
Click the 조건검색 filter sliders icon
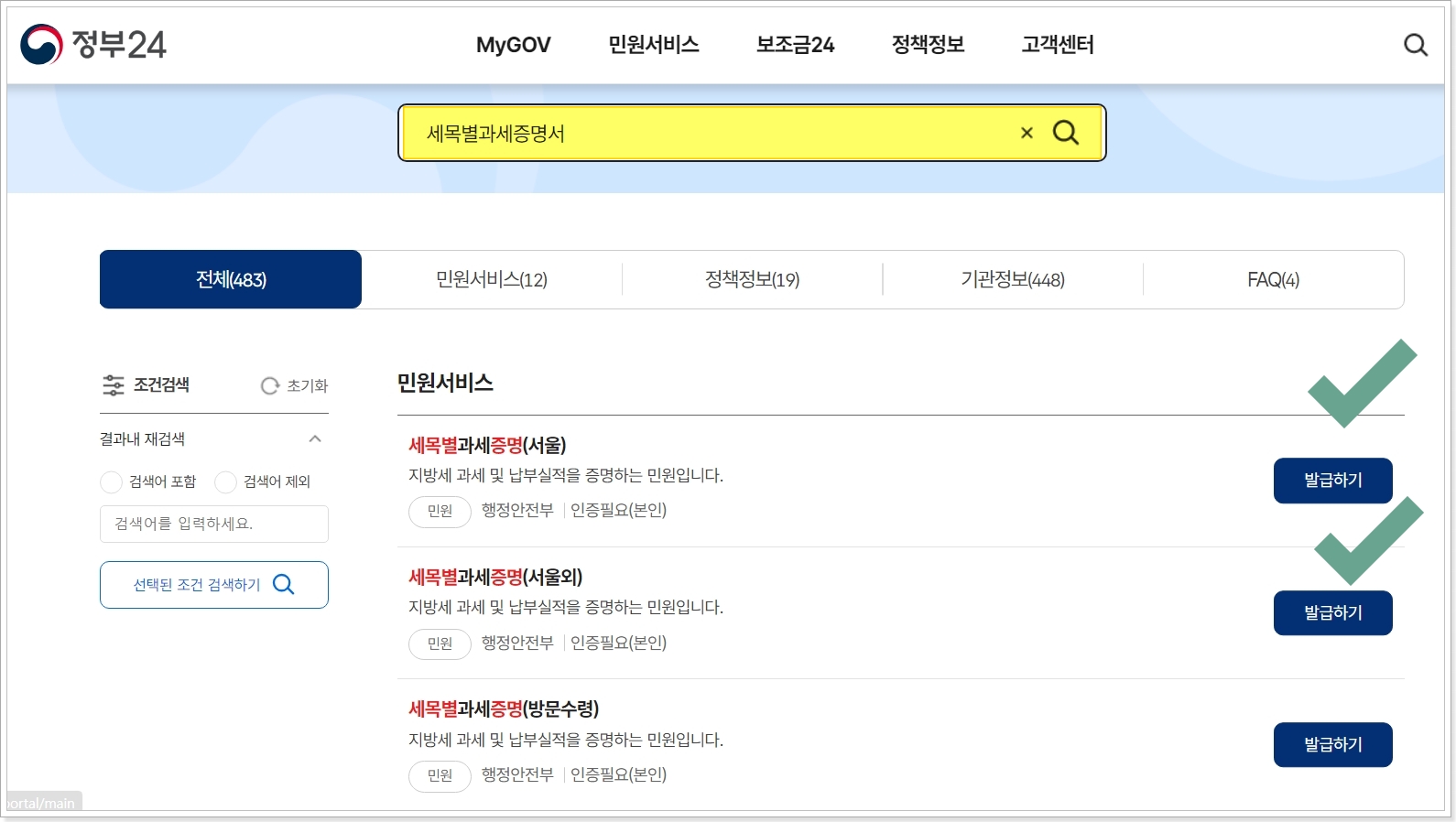(x=113, y=385)
